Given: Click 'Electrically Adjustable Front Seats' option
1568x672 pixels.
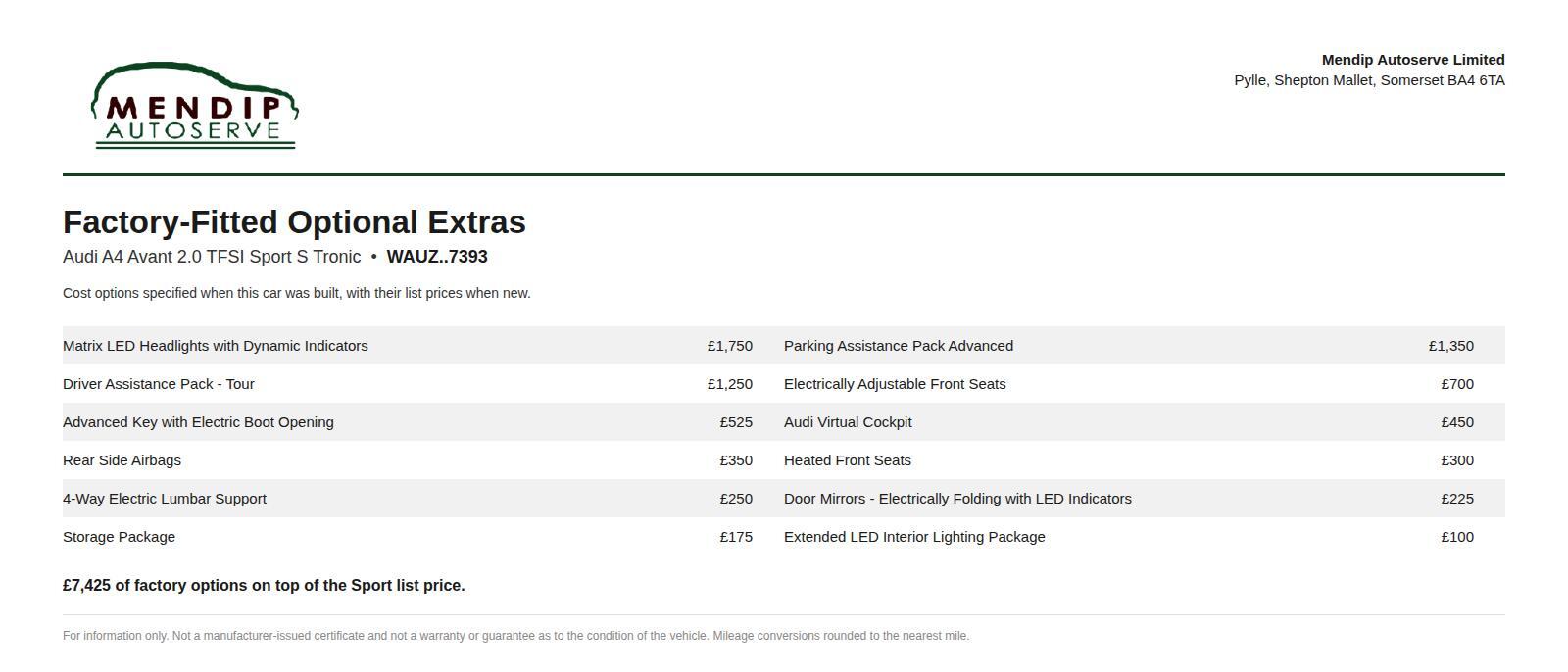Looking at the screenshot, I should click(x=895, y=384).
